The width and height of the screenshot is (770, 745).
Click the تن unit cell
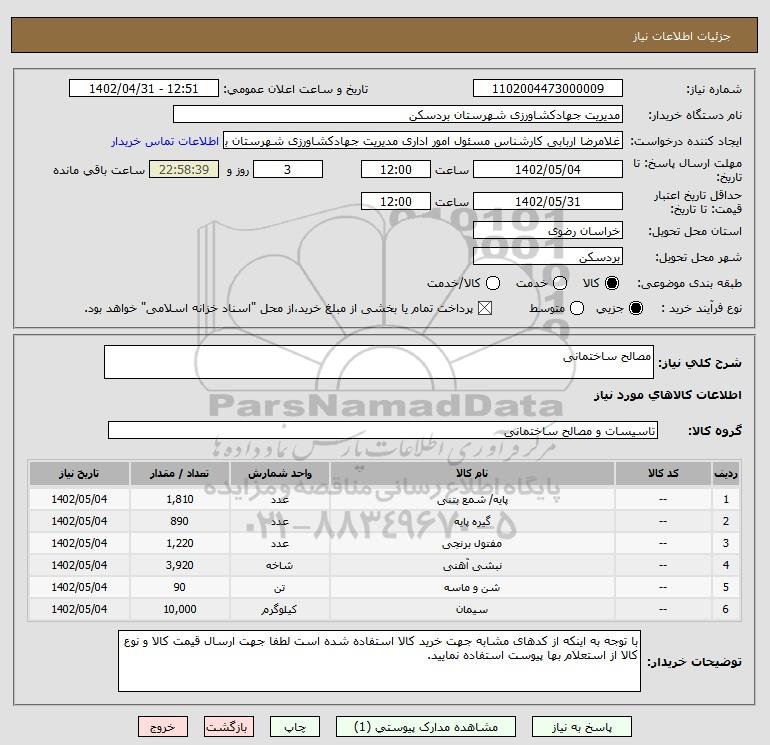click(x=279, y=587)
